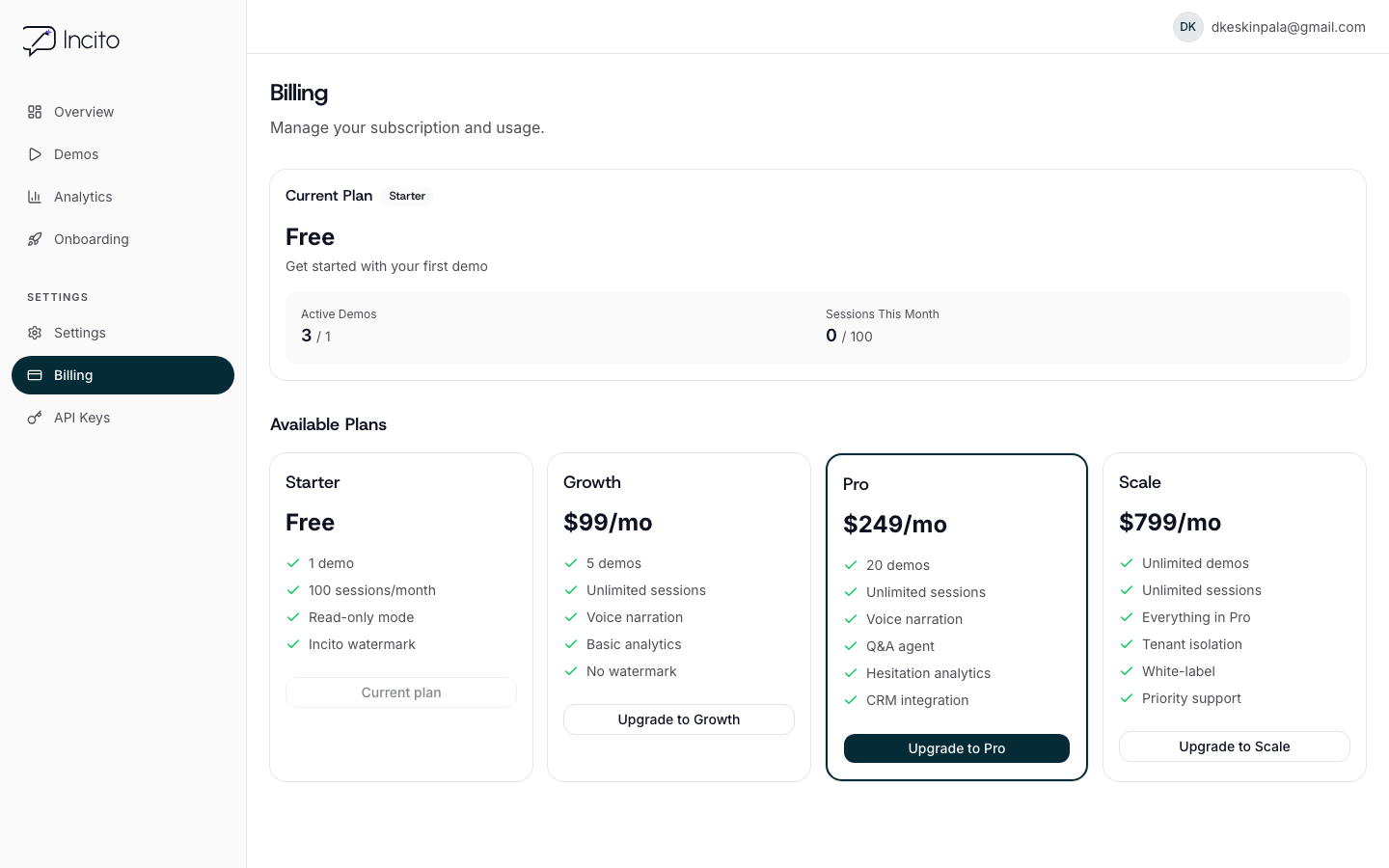Click the disabled Current plan button
This screenshot has width=1389, height=868.
pyautogui.click(x=400, y=692)
